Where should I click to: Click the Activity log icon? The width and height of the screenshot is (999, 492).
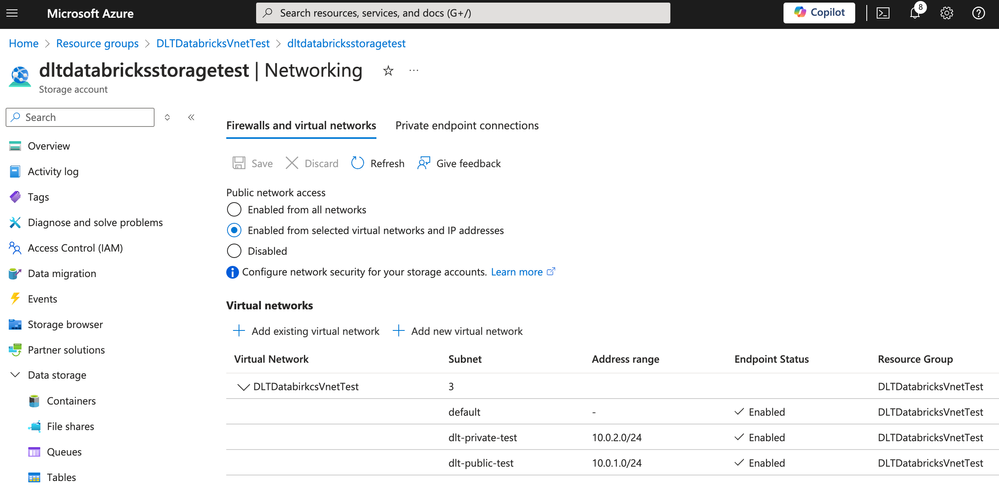[x=15, y=171]
